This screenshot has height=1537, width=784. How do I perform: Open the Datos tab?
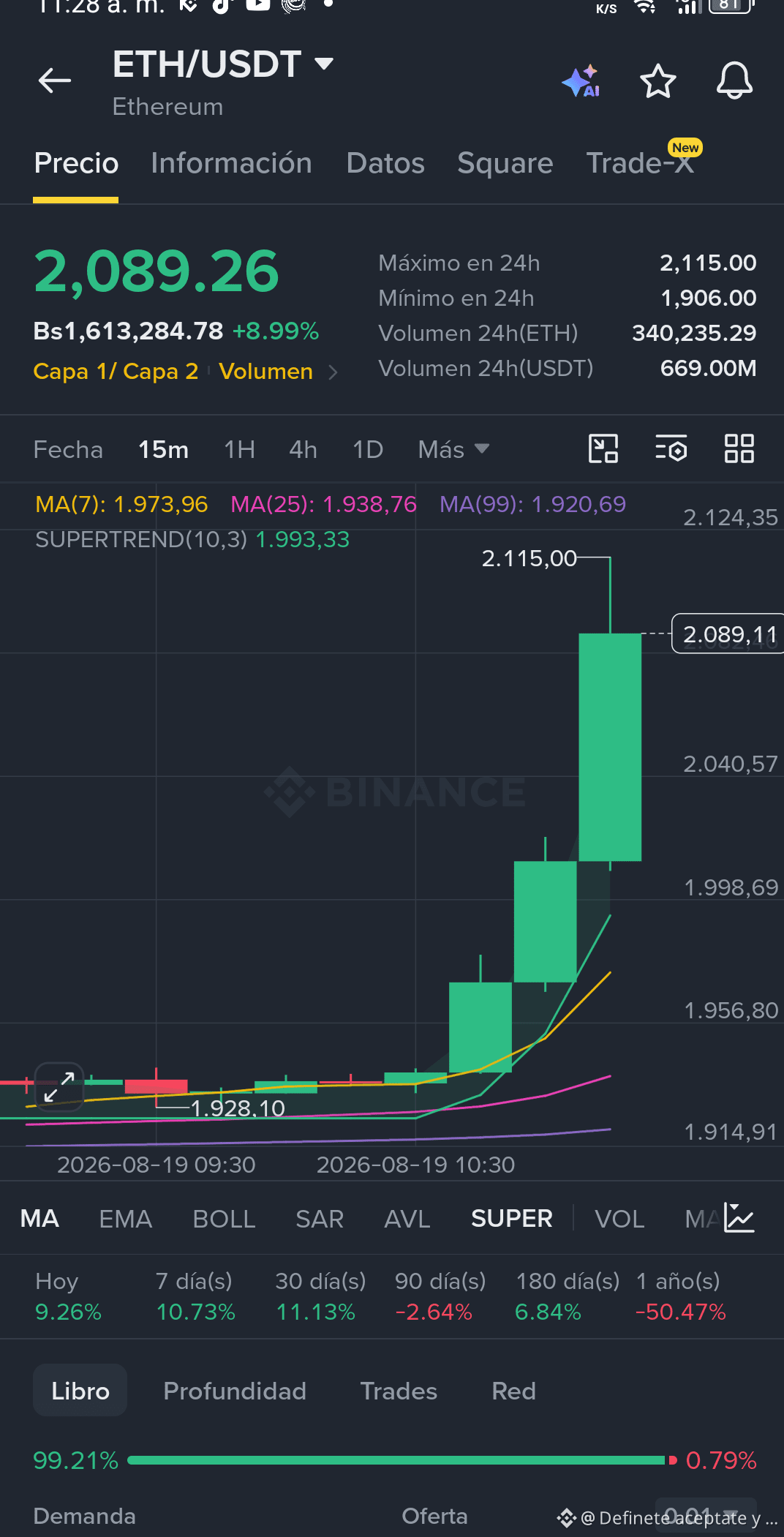point(385,163)
